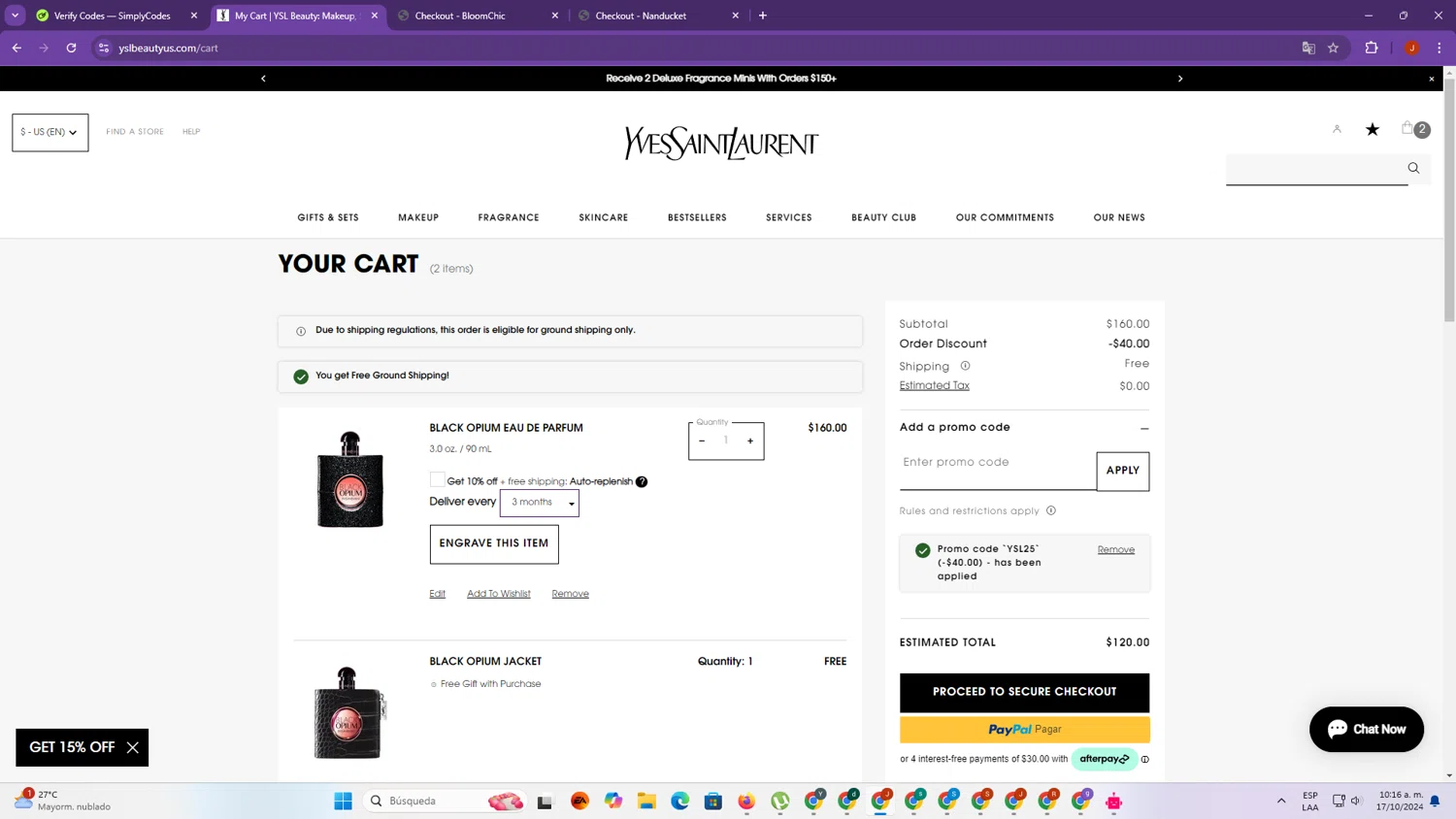Open a new browser tab
1456x819 pixels.
point(763,16)
